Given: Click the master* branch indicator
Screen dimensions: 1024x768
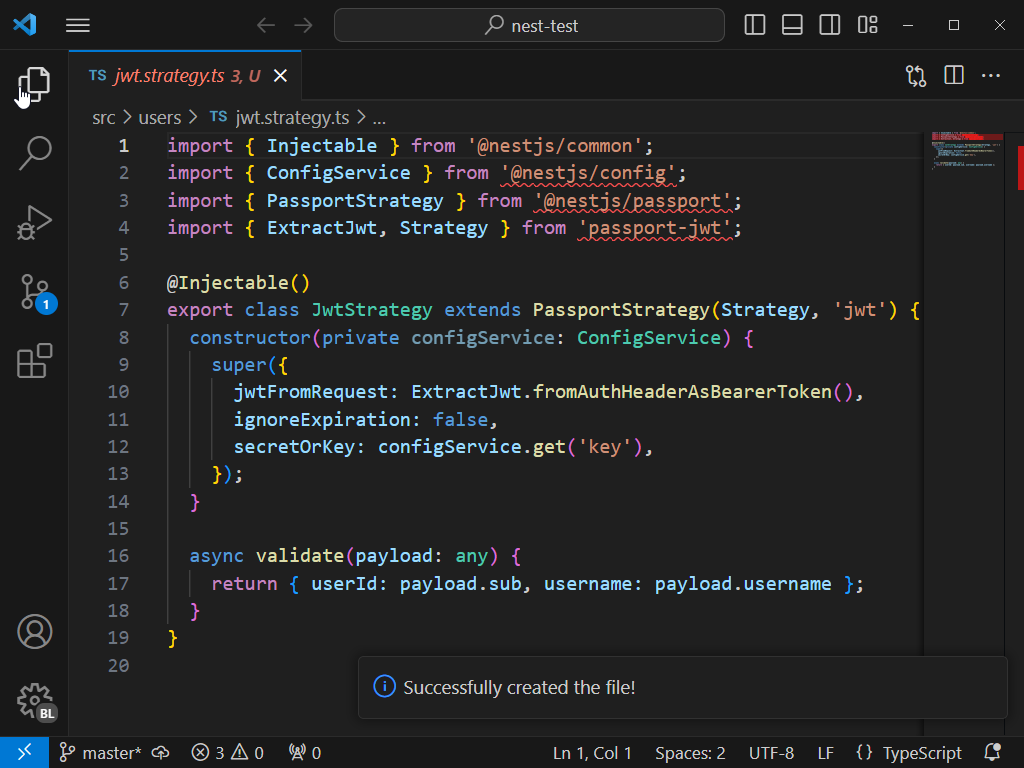Looking at the screenshot, I should pos(100,753).
